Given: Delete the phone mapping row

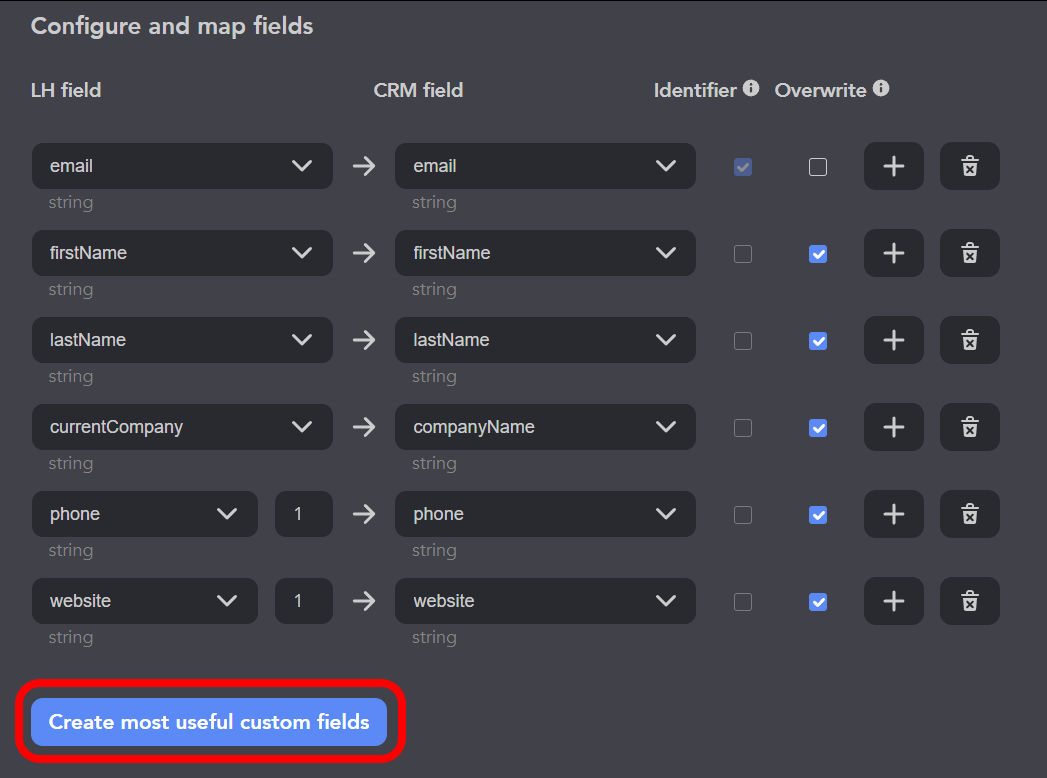Looking at the screenshot, I should pyautogui.click(x=970, y=514).
